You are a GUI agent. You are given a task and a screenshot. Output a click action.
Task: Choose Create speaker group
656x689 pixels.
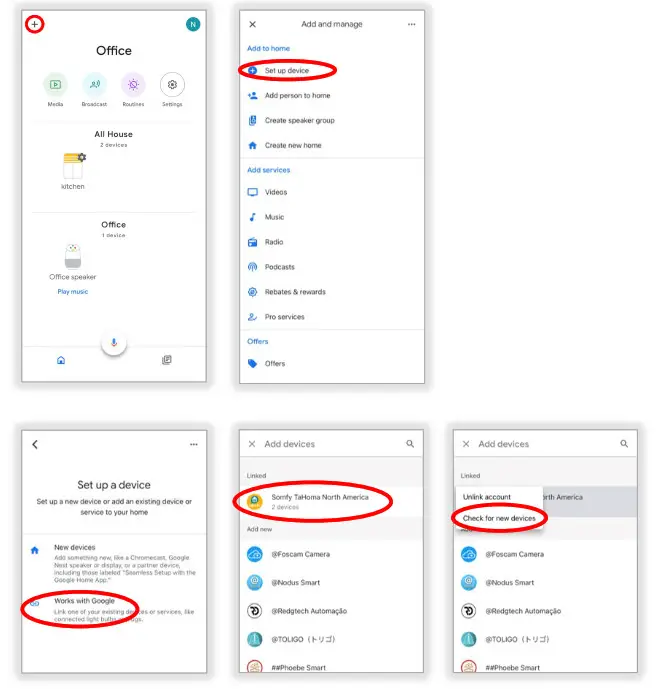[x=332, y=120]
